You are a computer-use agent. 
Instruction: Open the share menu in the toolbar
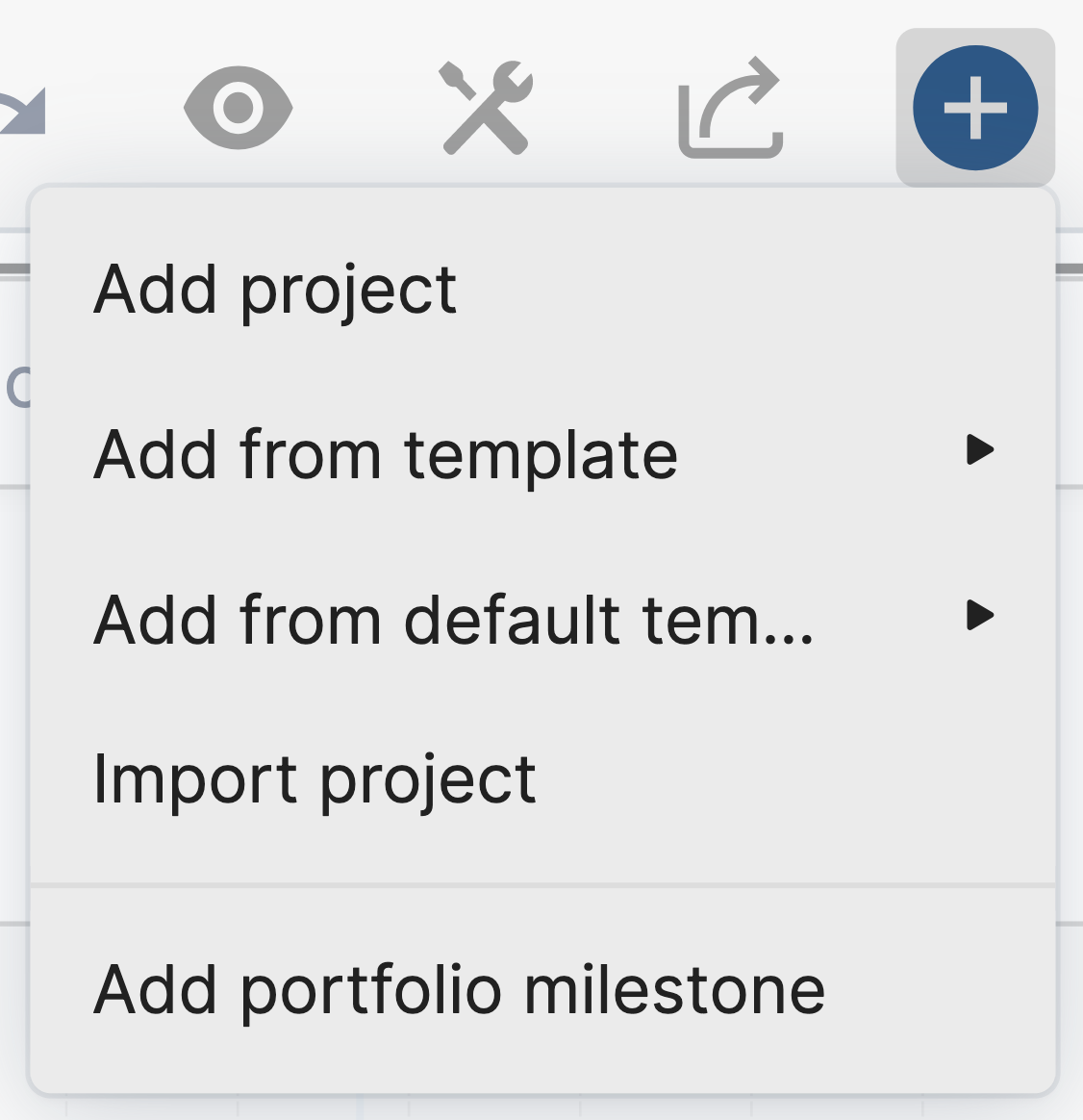tap(731, 108)
